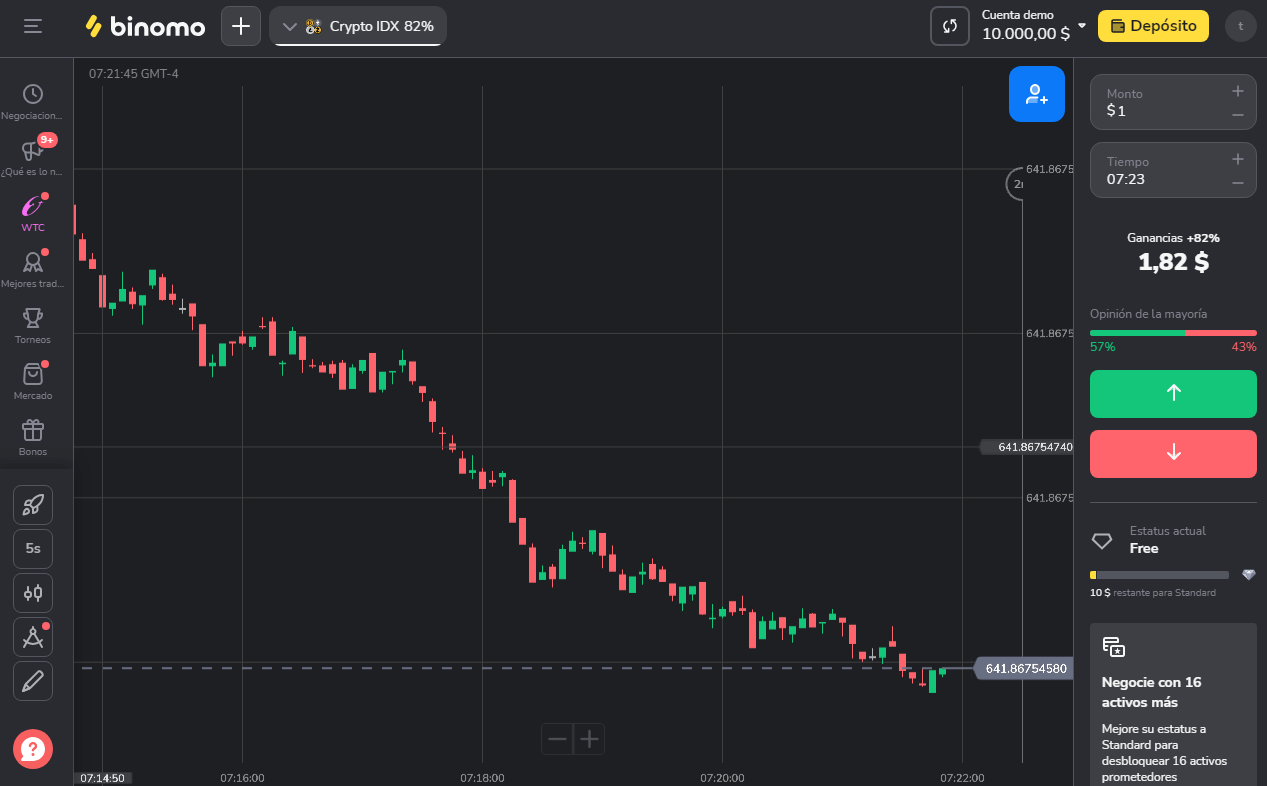Open Bonos gift in the sidebar
1267x786 pixels.
pos(33,438)
